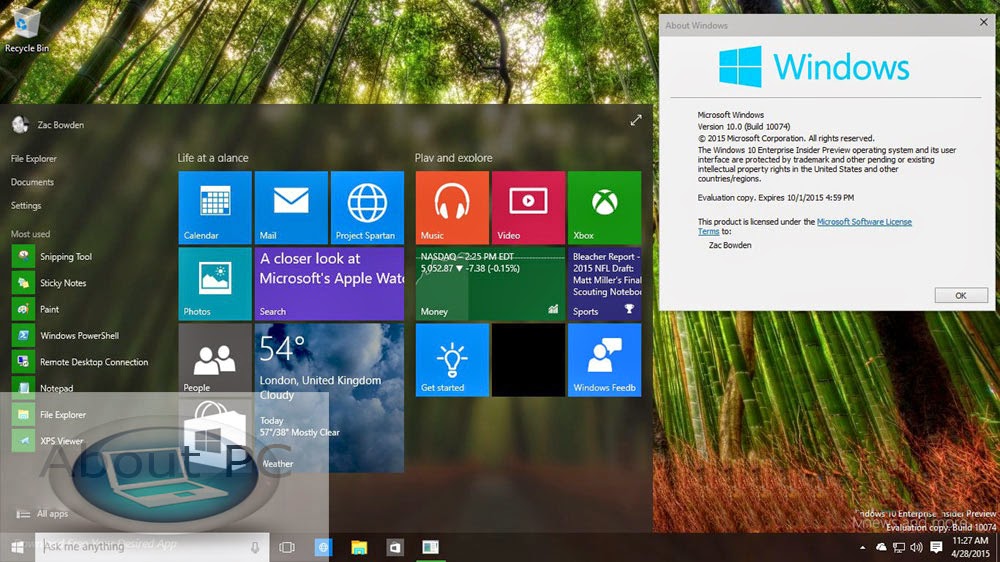Select the Recycle Bin desktop icon

[x=26, y=31]
